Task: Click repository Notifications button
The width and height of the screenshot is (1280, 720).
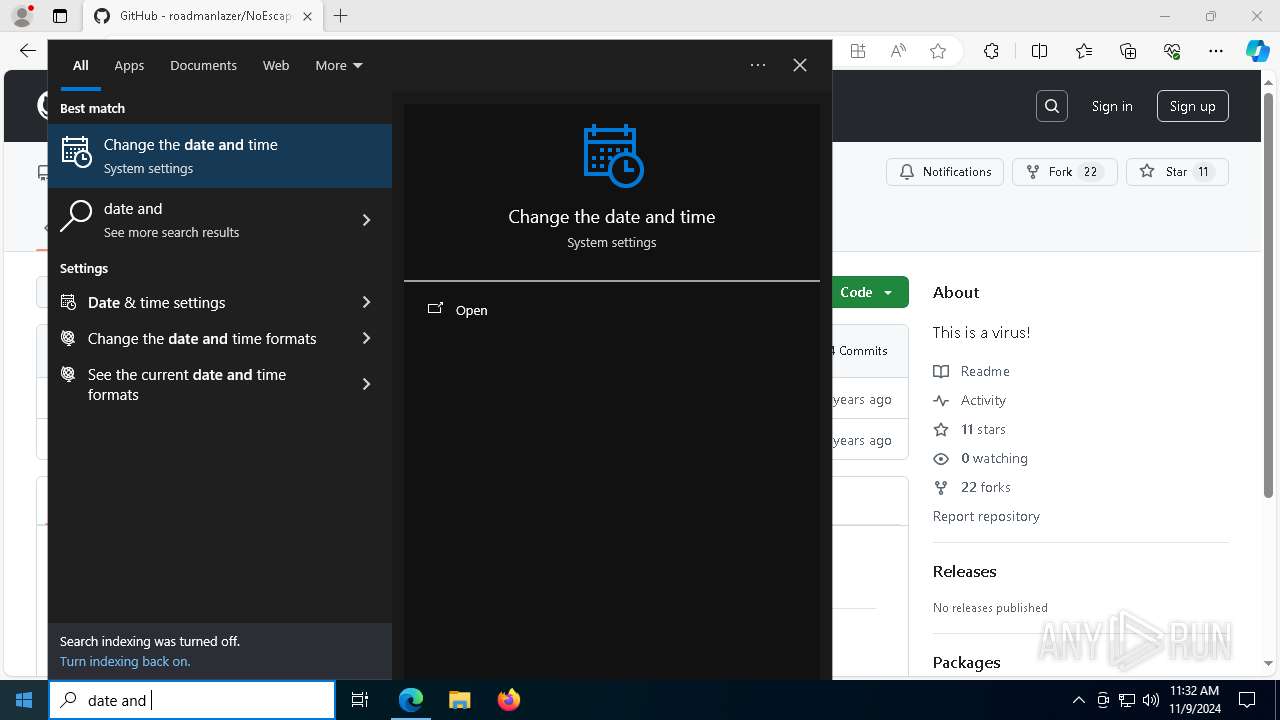Action: click(x=945, y=172)
